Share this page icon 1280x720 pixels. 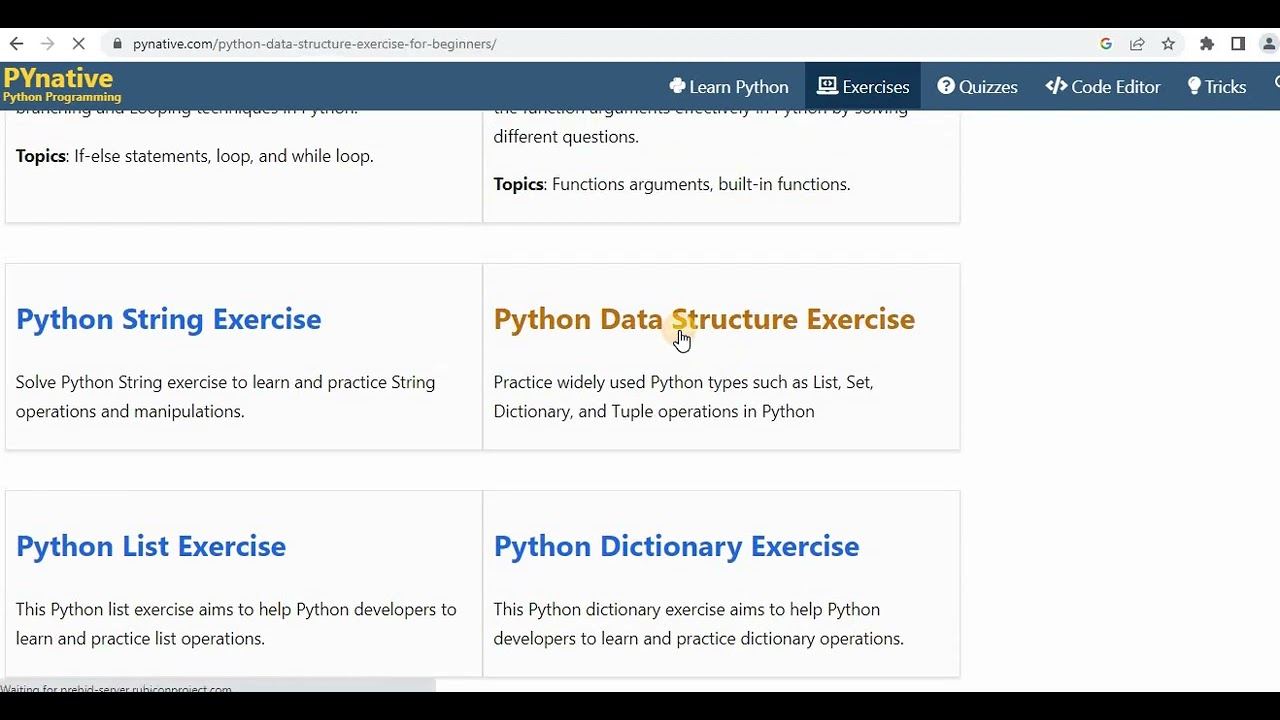pos(1137,44)
